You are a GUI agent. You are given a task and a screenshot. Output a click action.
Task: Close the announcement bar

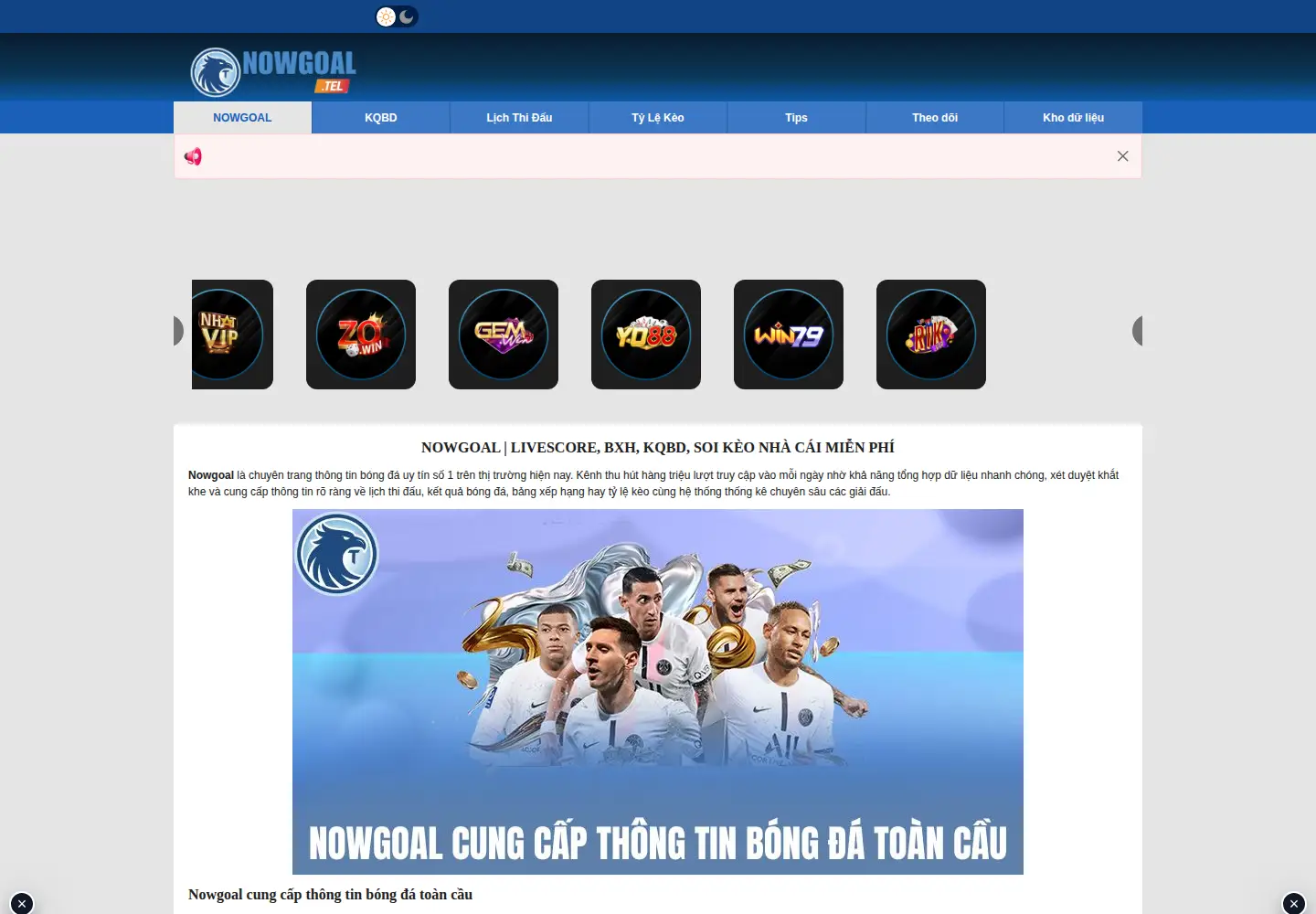coord(1122,156)
